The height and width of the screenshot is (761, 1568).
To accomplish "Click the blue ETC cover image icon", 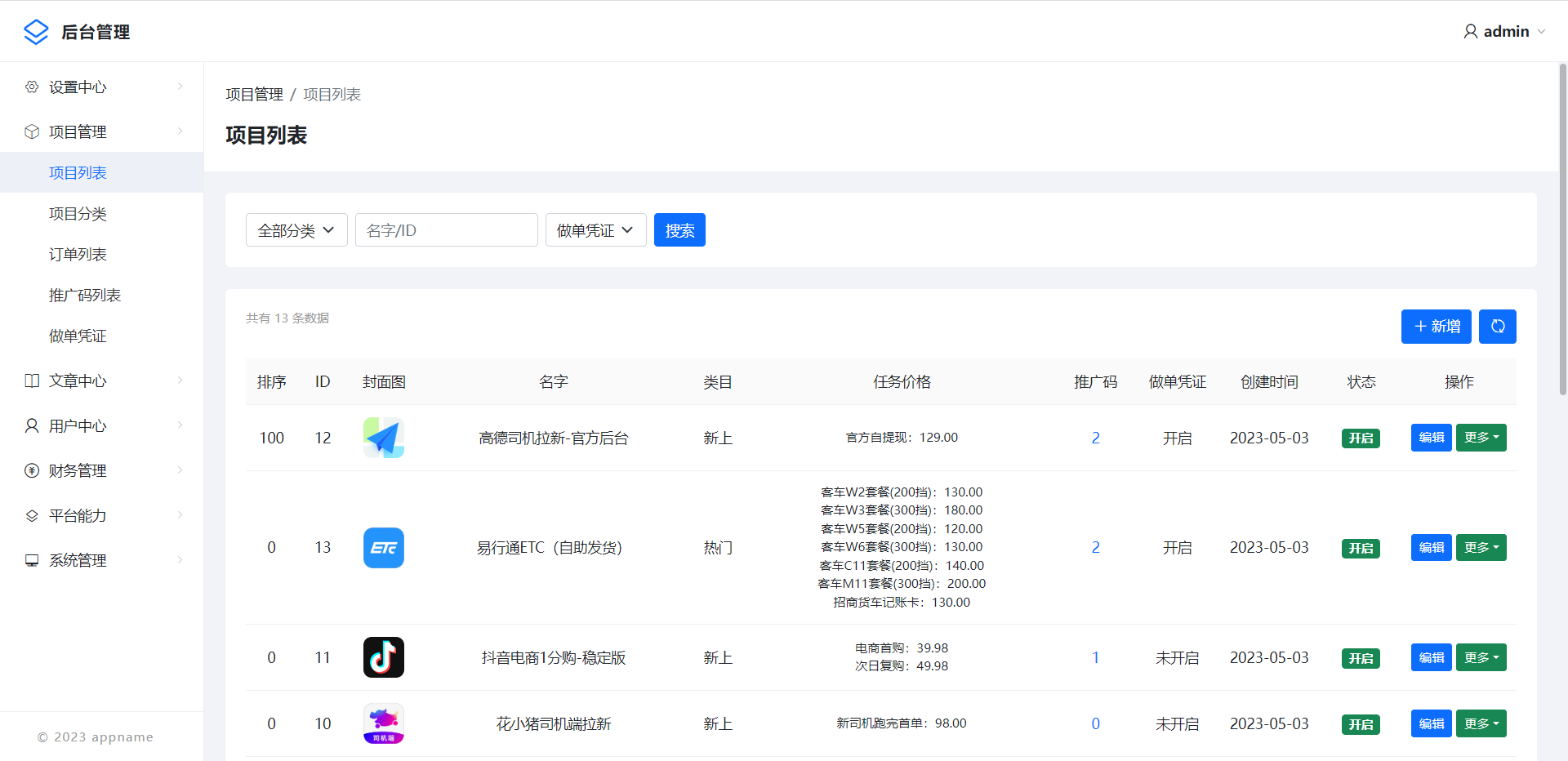I will (383, 548).
